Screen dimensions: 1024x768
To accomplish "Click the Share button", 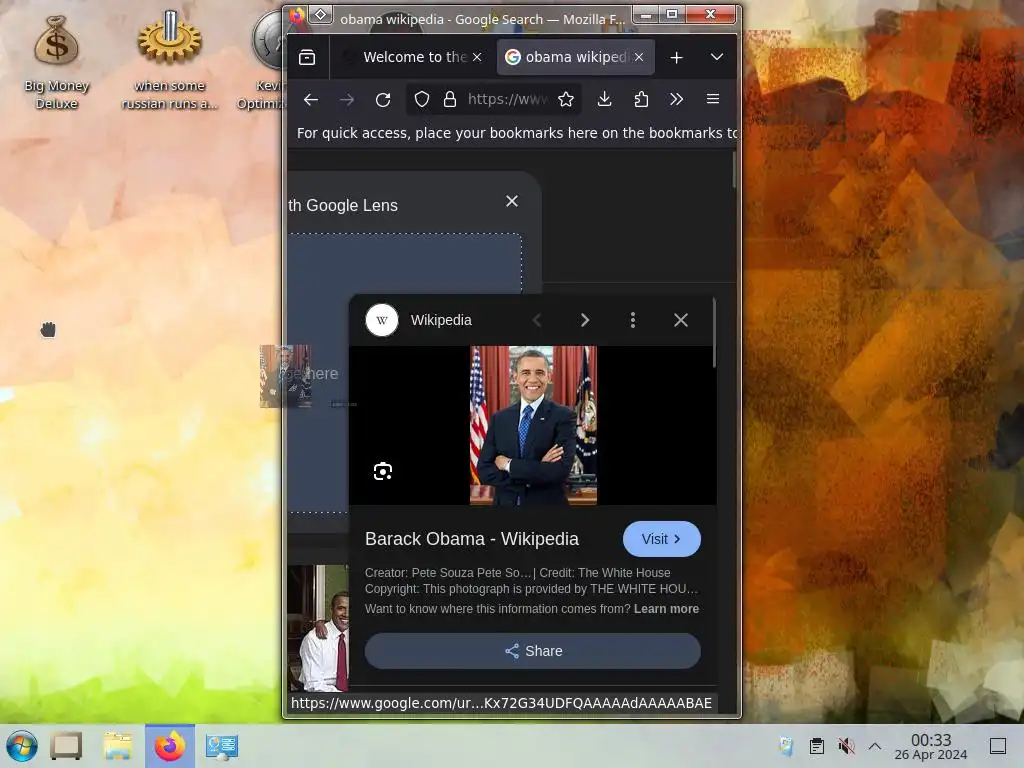I will click(x=532, y=651).
